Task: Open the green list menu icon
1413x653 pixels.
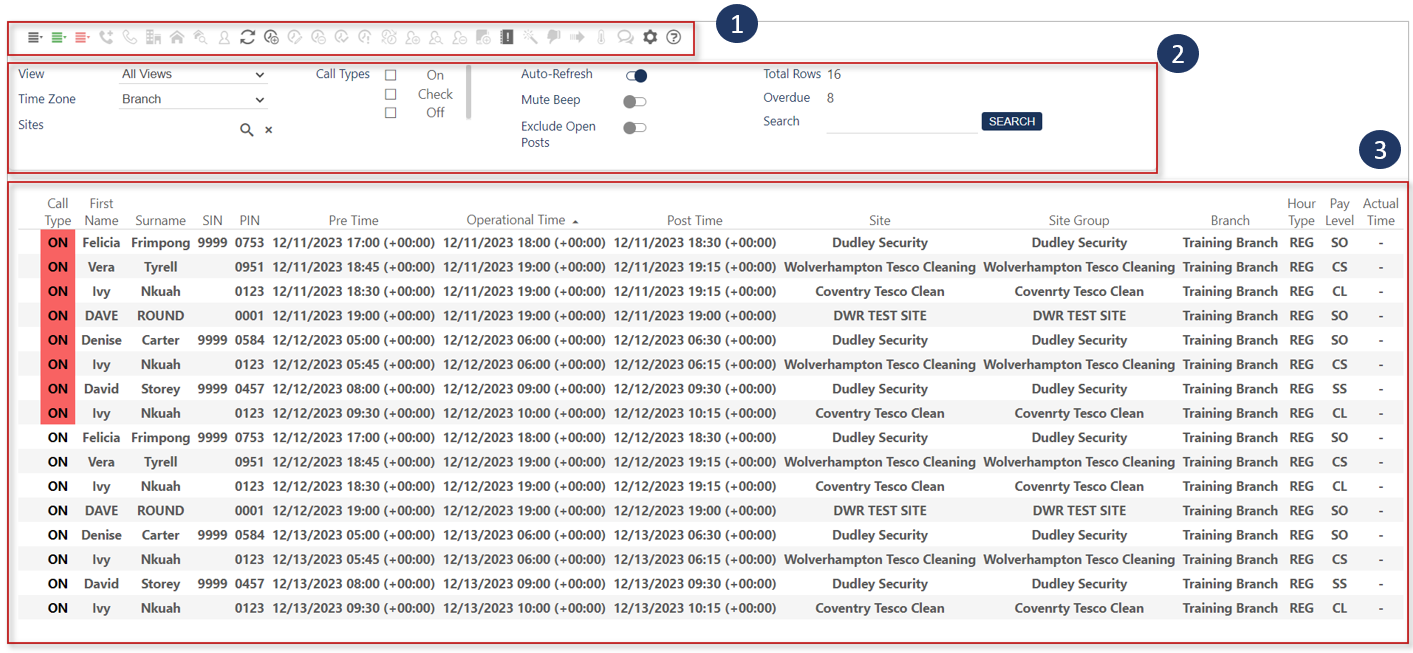Action: [59, 37]
